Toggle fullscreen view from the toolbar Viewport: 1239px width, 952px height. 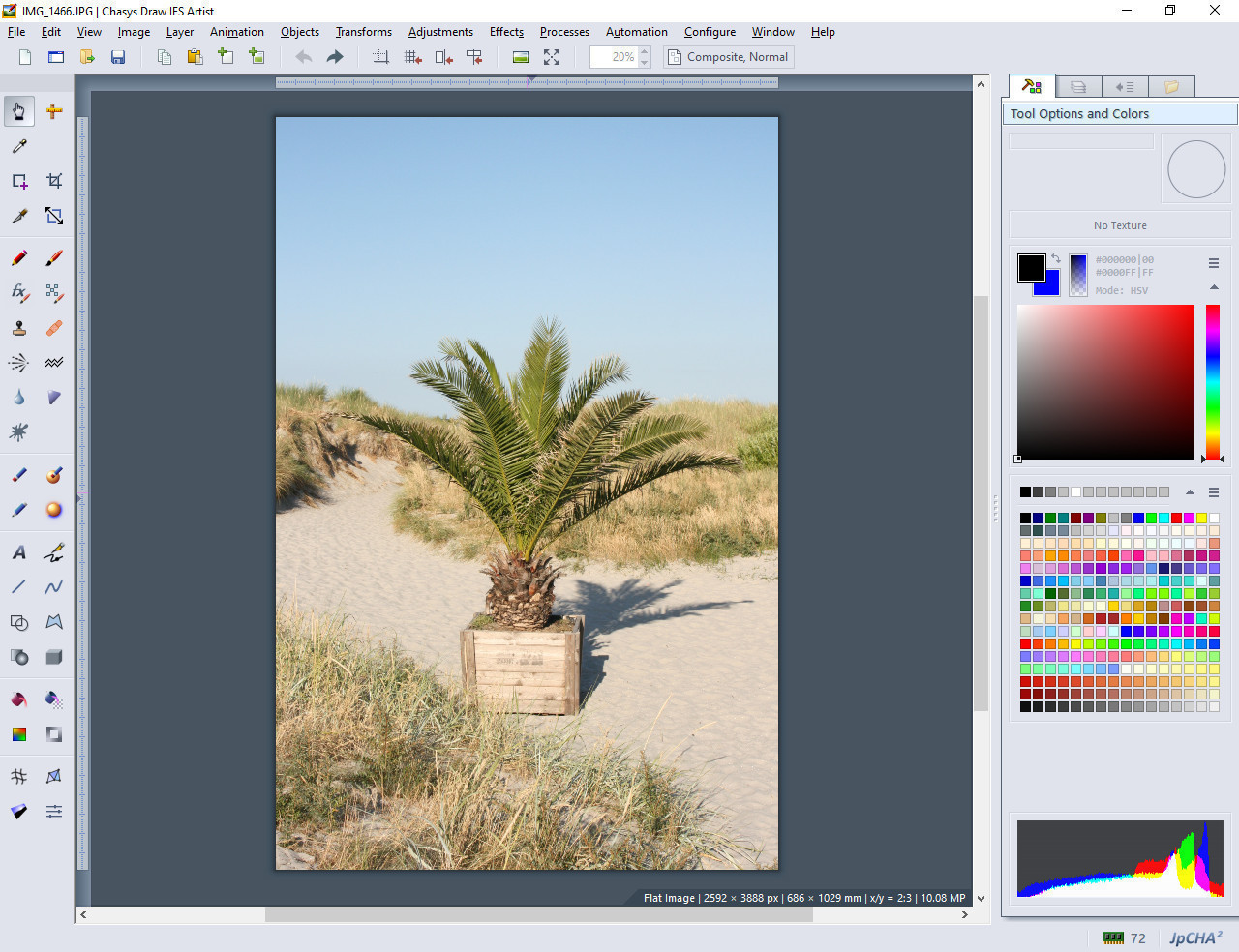coord(552,57)
